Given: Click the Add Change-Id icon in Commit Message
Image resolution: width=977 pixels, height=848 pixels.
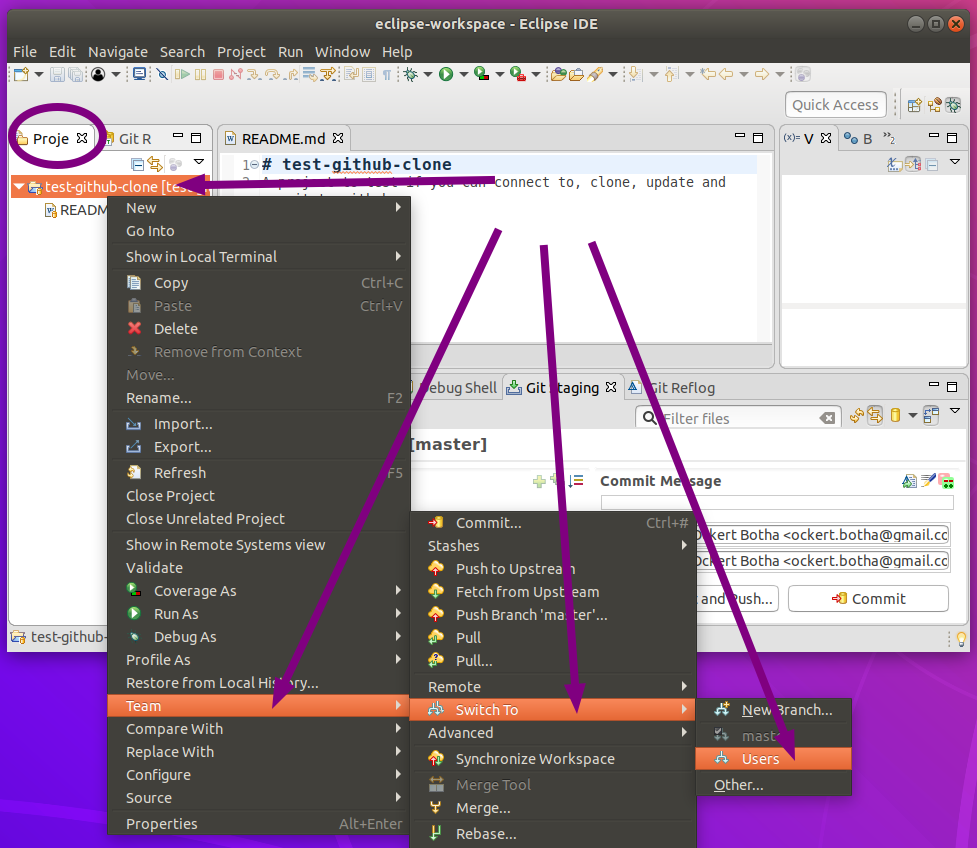Looking at the screenshot, I should [946, 480].
